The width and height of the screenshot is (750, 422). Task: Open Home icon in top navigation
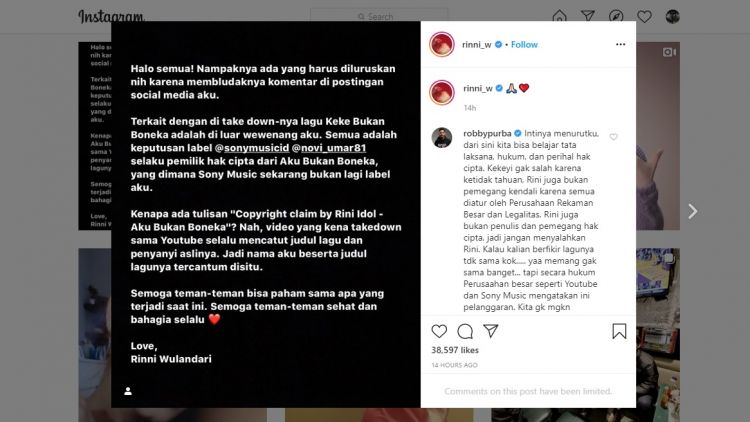(559, 17)
